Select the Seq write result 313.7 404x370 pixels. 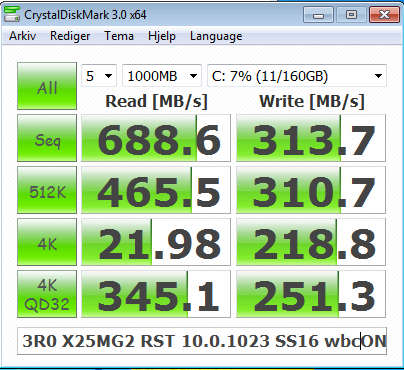click(311, 138)
